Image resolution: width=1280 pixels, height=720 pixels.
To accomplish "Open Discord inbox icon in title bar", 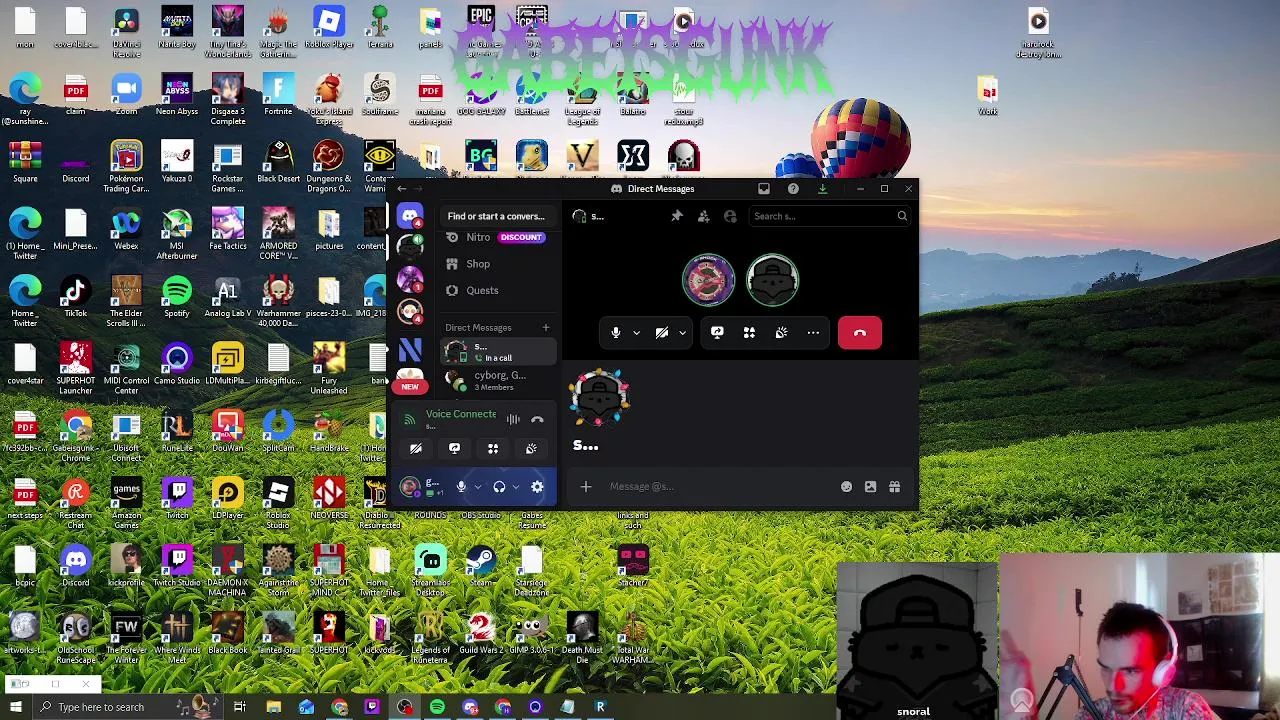I will pos(764,189).
